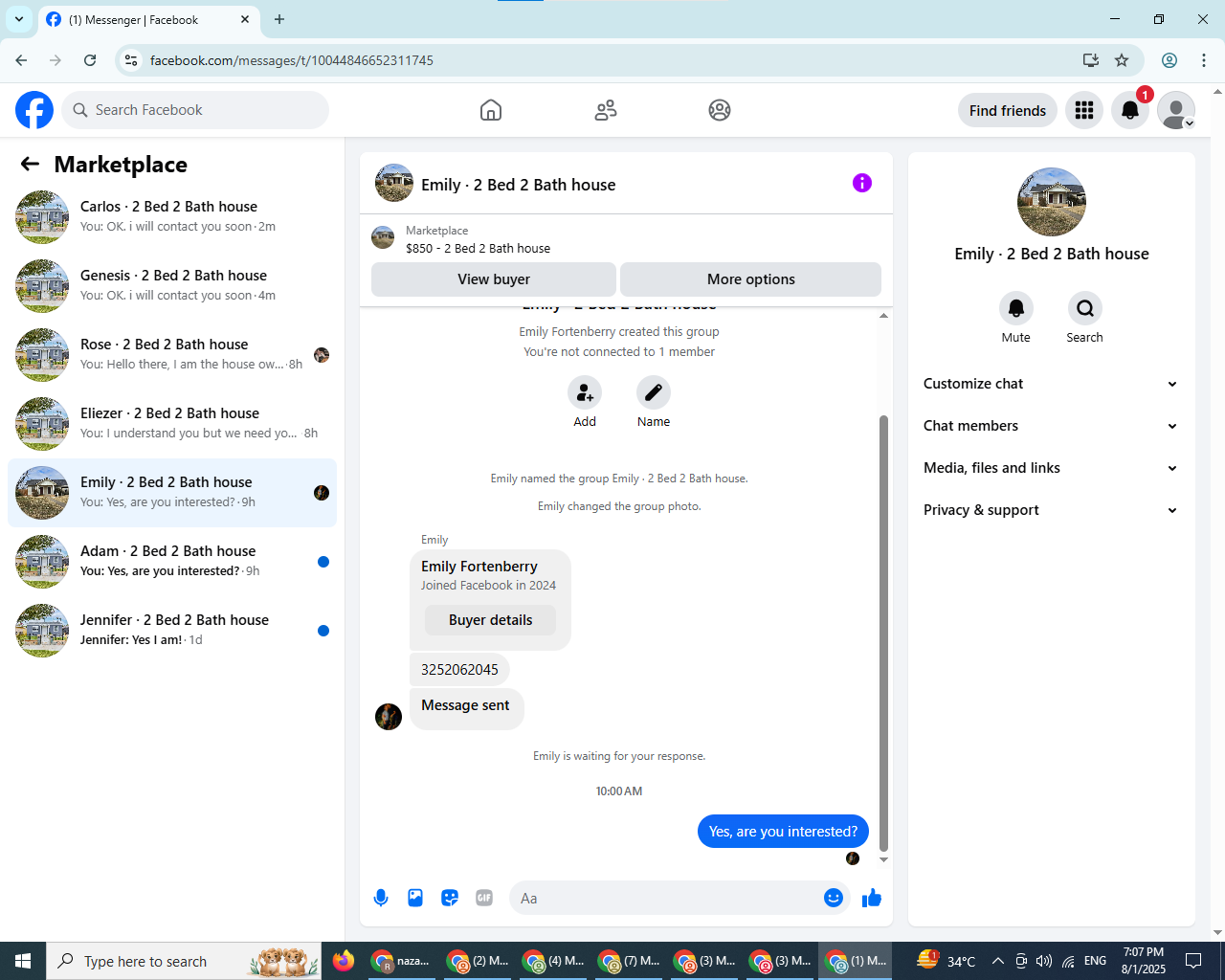Click the phone number message 3252062045
Viewport: 1225px width, 980px height.
point(459,669)
